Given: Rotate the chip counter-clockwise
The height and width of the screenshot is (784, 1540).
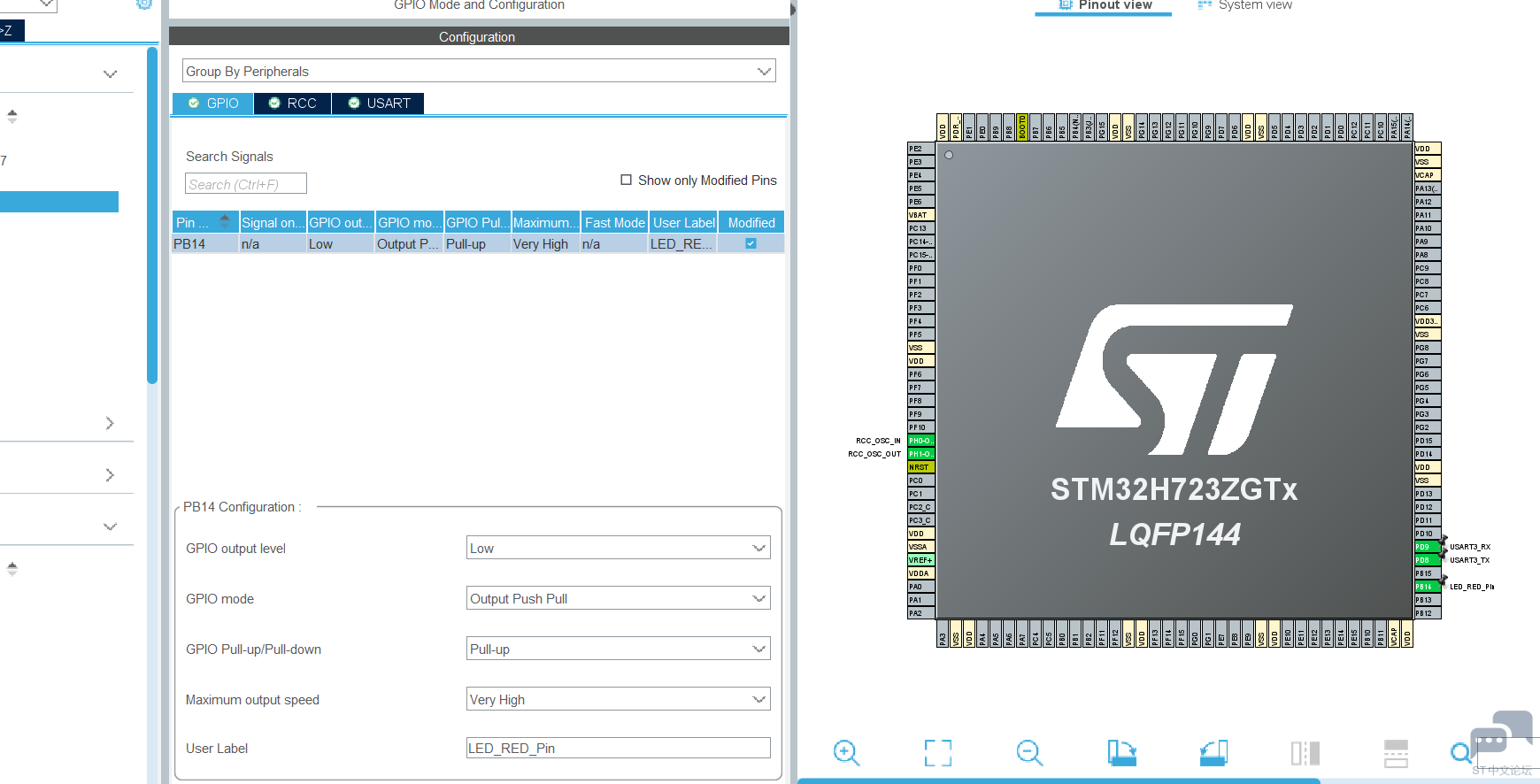Looking at the screenshot, I should click(x=1213, y=753).
